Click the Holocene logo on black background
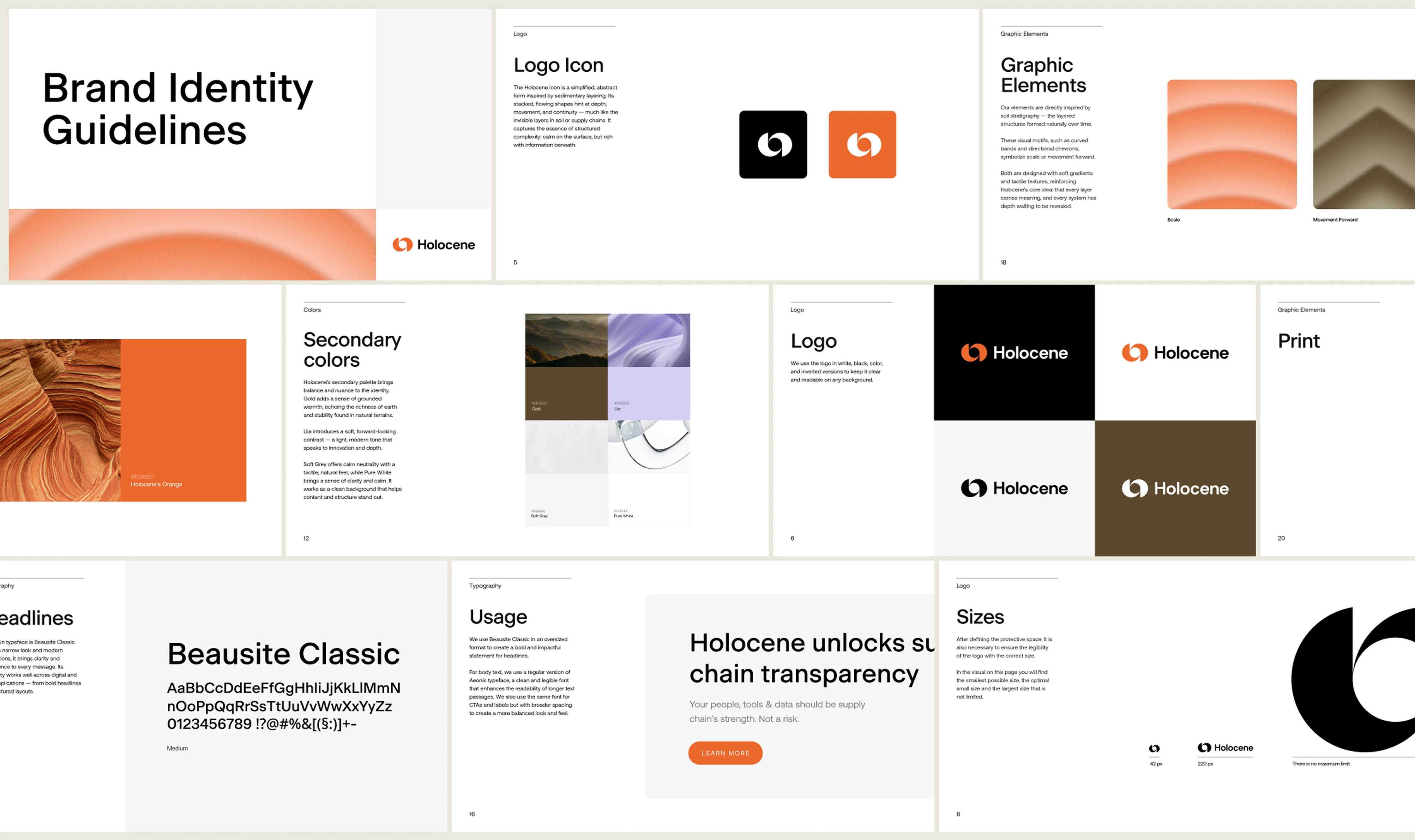 [1014, 353]
